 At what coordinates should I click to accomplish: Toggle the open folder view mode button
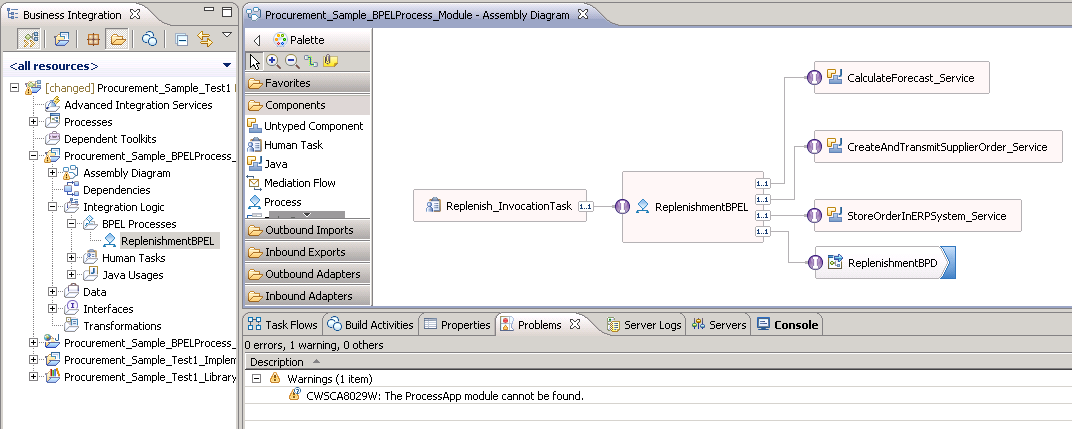click(117, 40)
